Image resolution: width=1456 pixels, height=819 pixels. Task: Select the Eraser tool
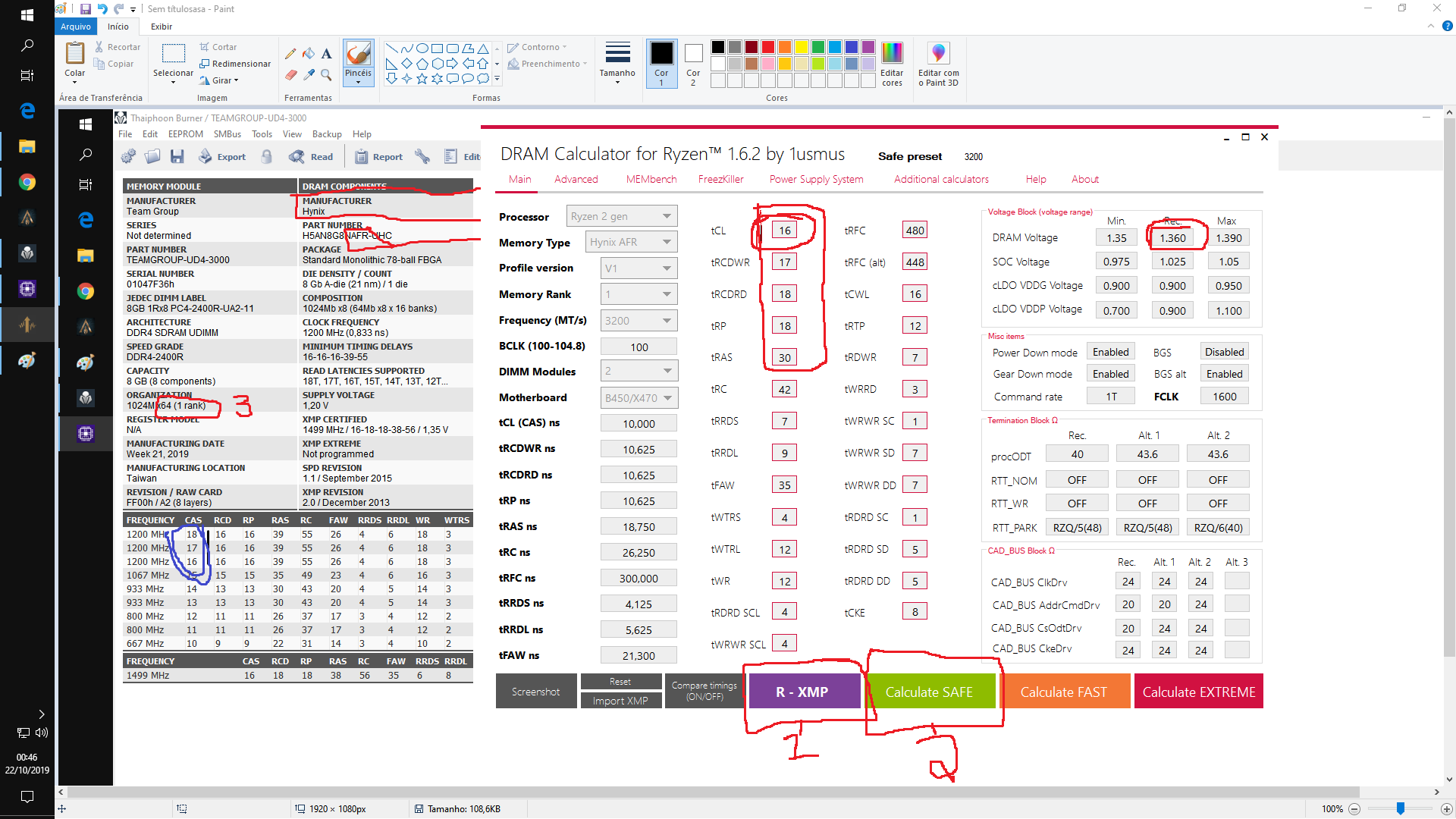tap(290, 74)
